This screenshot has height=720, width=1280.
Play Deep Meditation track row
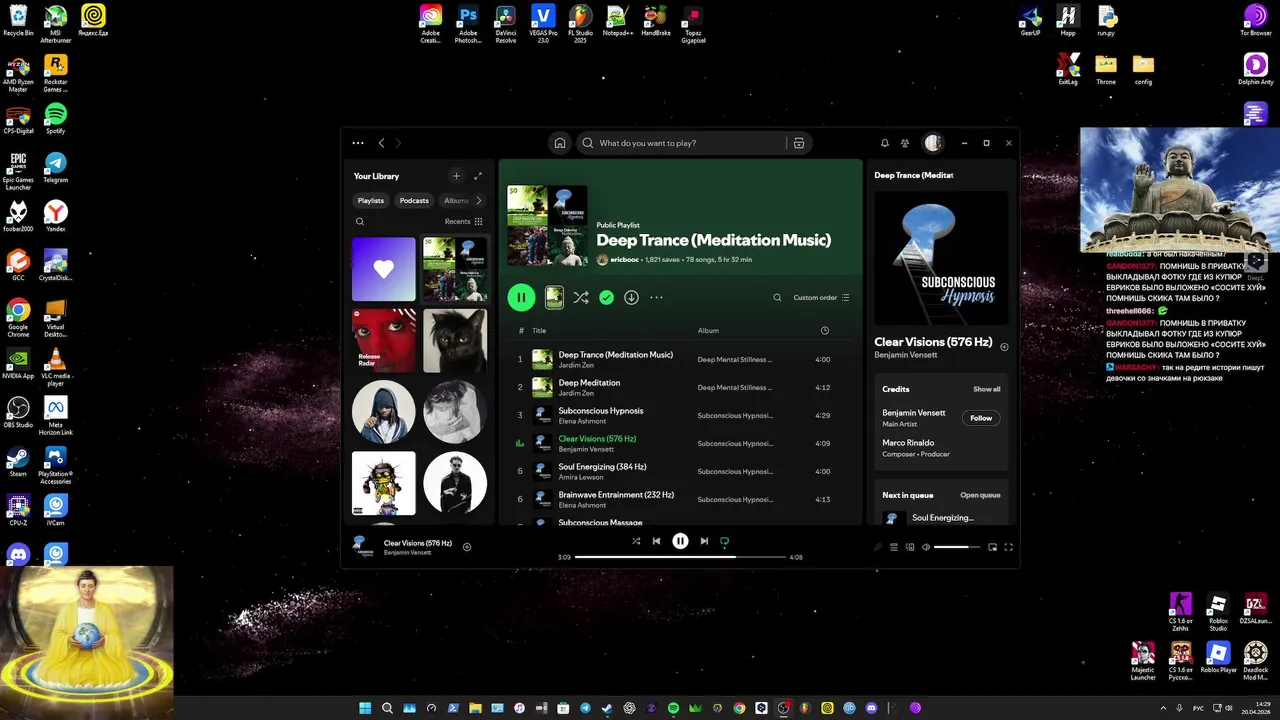click(680, 387)
